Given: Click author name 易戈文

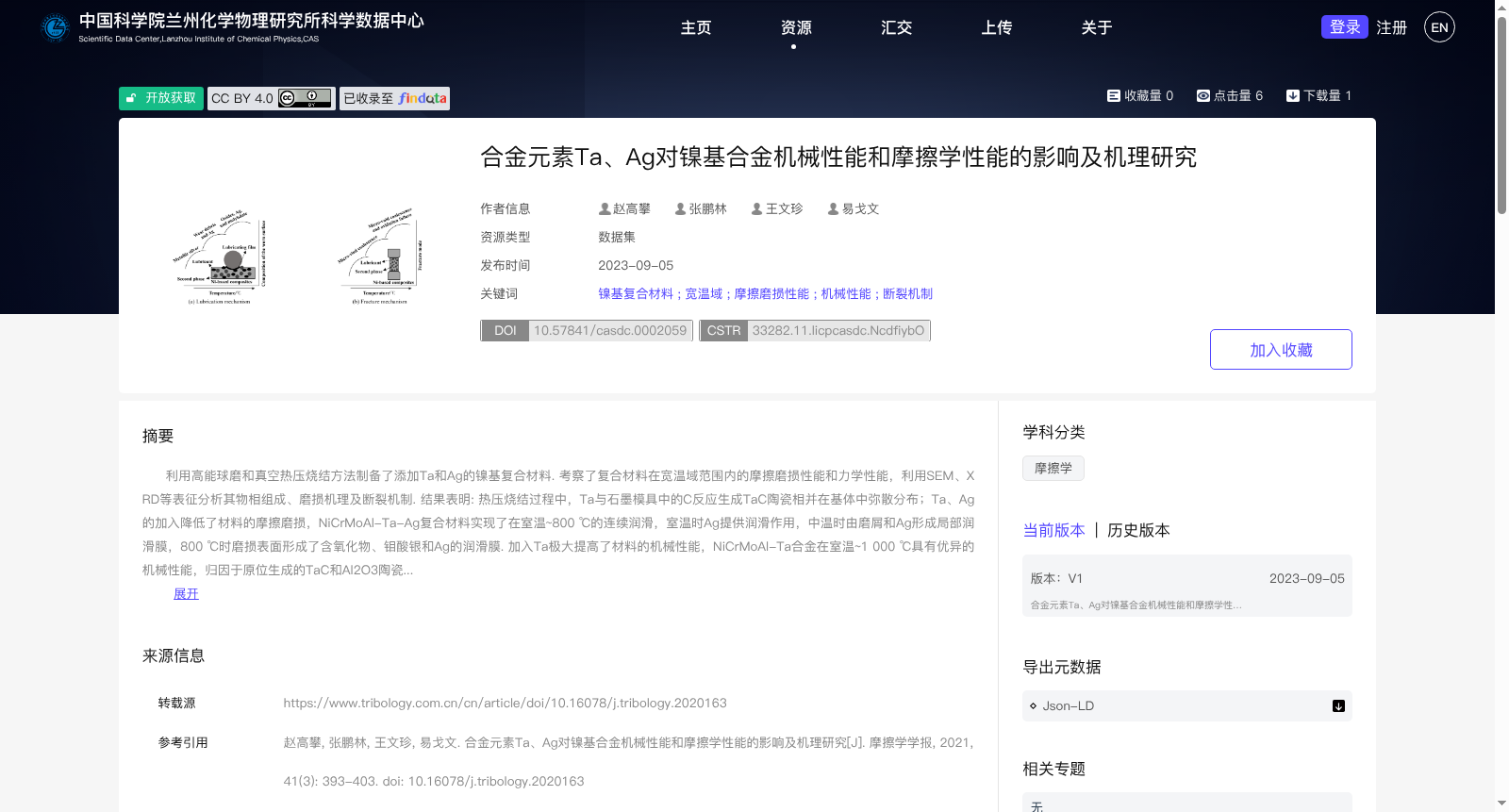Looking at the screenshot, I should pos(860,209).
